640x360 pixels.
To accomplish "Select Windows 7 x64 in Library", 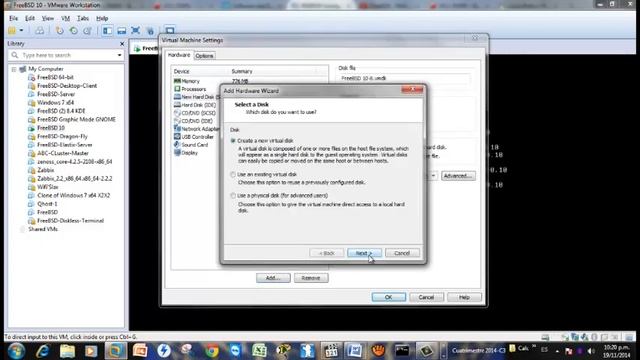I will pyautogui.click(x=55, y=102).
